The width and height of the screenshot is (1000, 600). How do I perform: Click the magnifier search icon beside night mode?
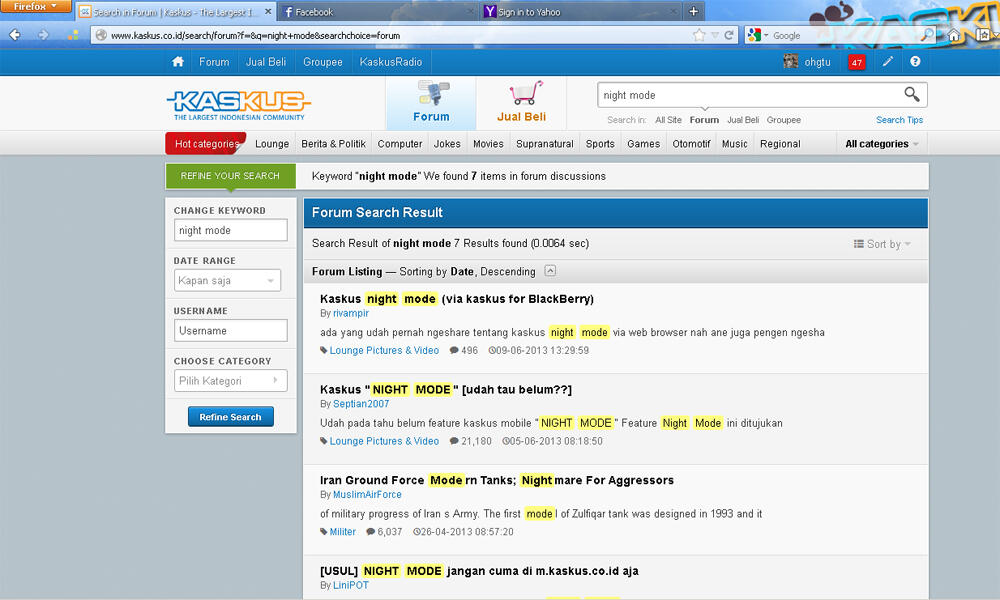click(x=911, y=95)
